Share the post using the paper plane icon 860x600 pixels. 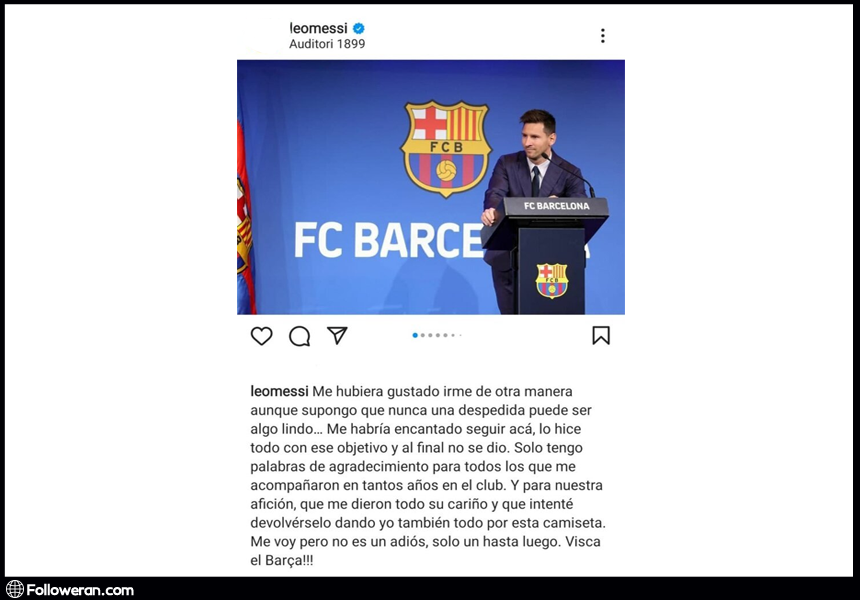coord(337,335)
